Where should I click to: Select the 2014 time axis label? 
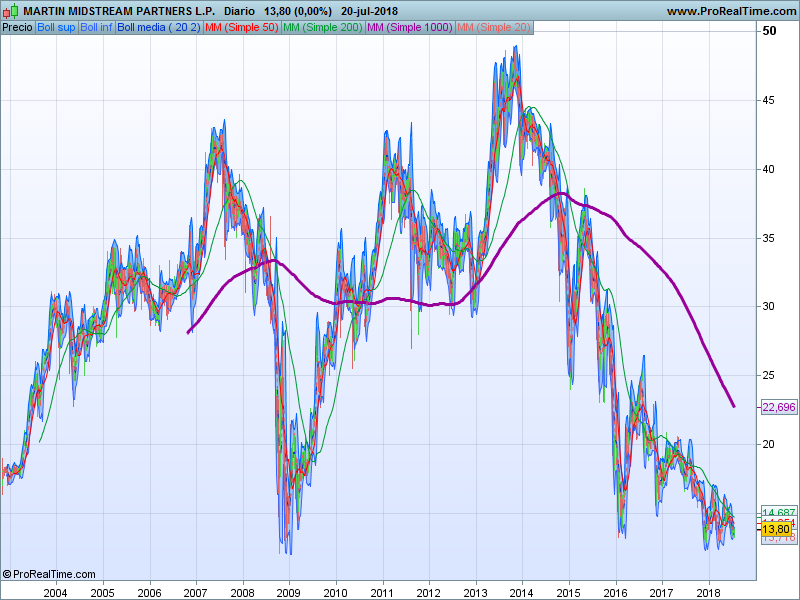tap(522, 593)
